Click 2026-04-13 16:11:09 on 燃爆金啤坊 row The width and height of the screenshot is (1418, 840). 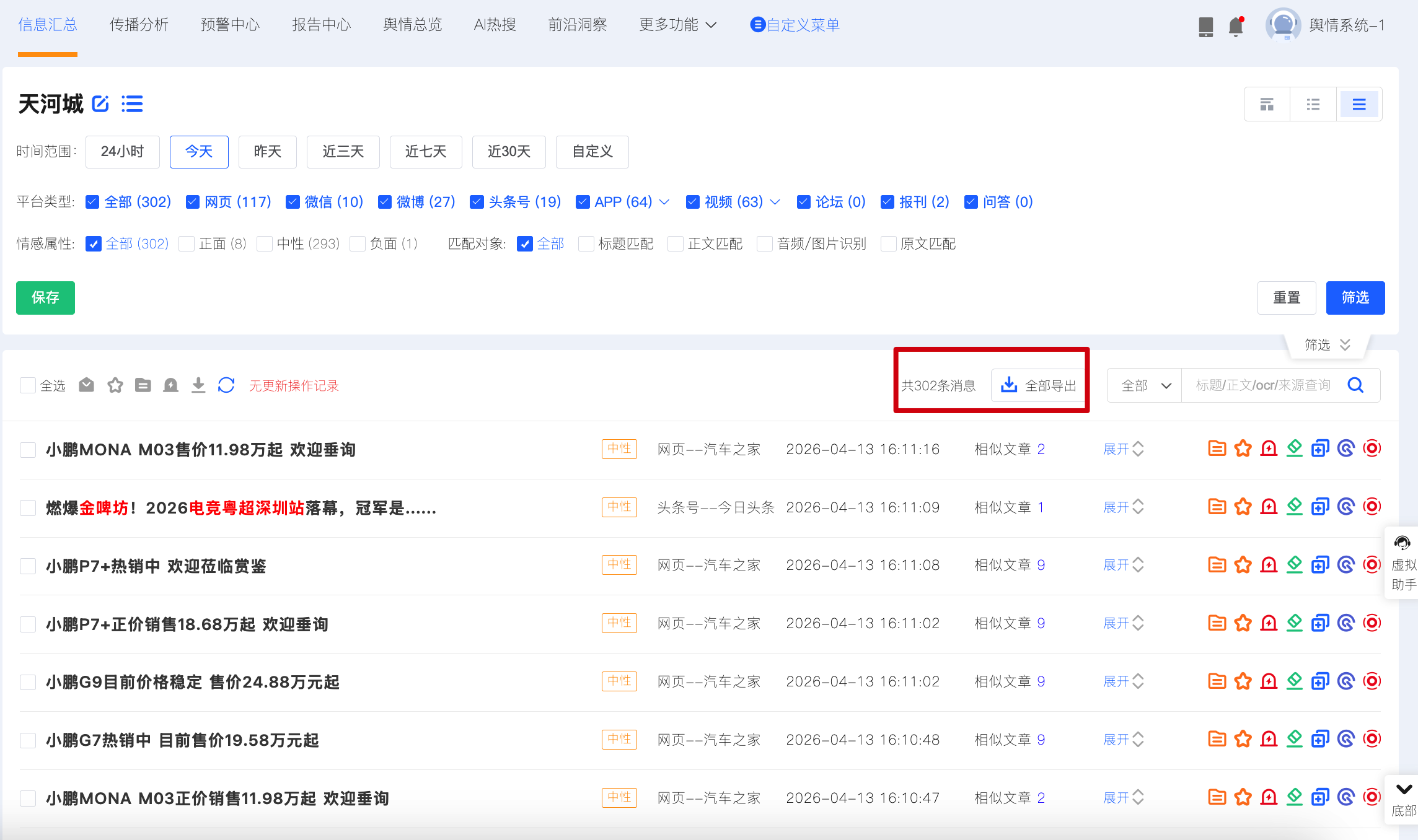[863, 507]
